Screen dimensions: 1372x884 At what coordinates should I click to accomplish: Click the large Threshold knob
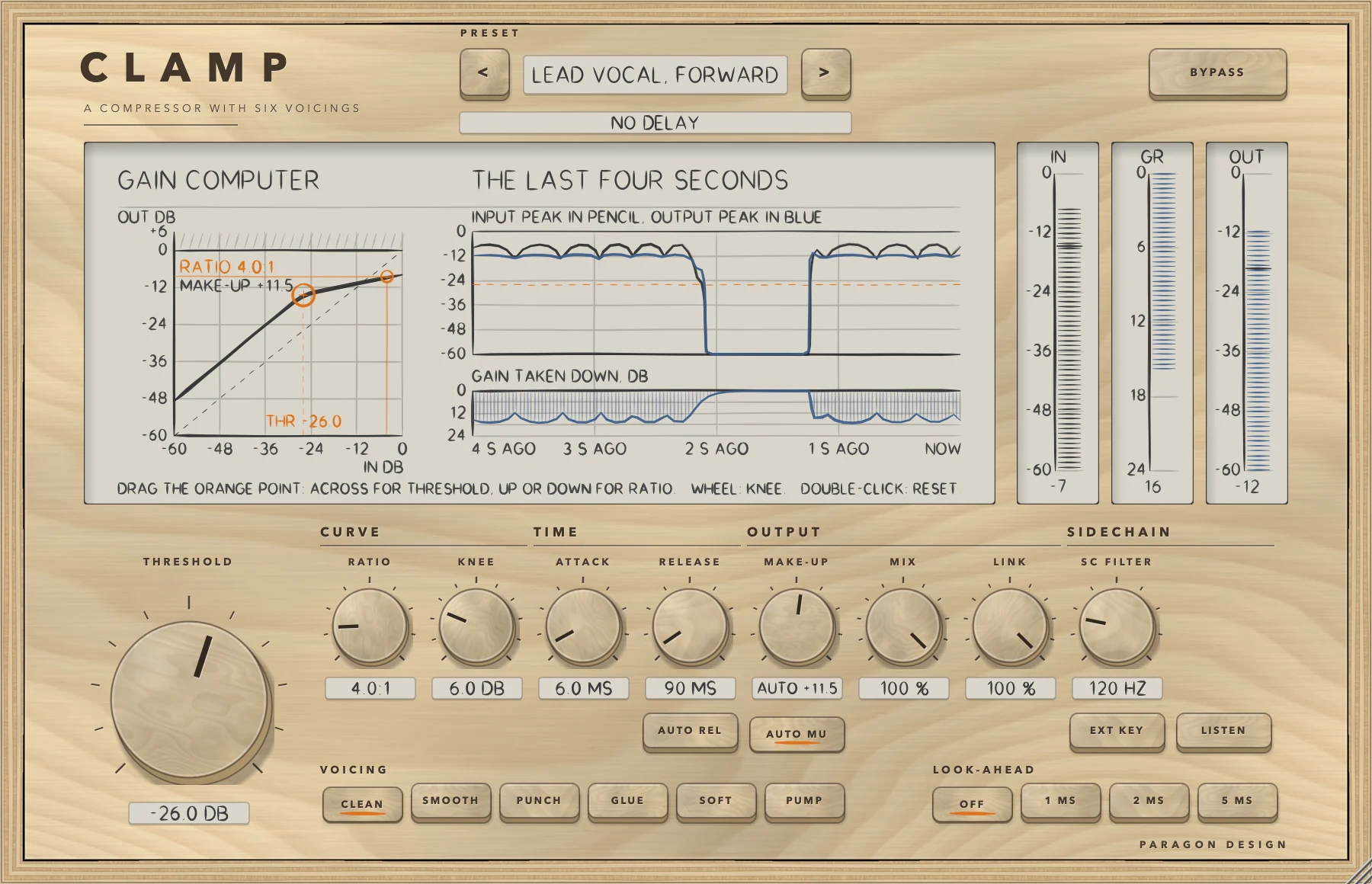pos(190,700)
